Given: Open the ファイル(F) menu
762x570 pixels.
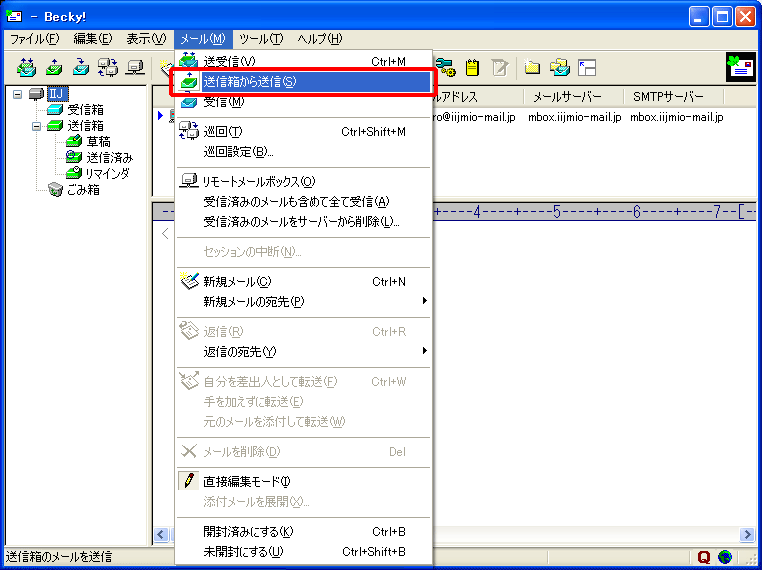Looking at the screenshot, I should [35, 39].
